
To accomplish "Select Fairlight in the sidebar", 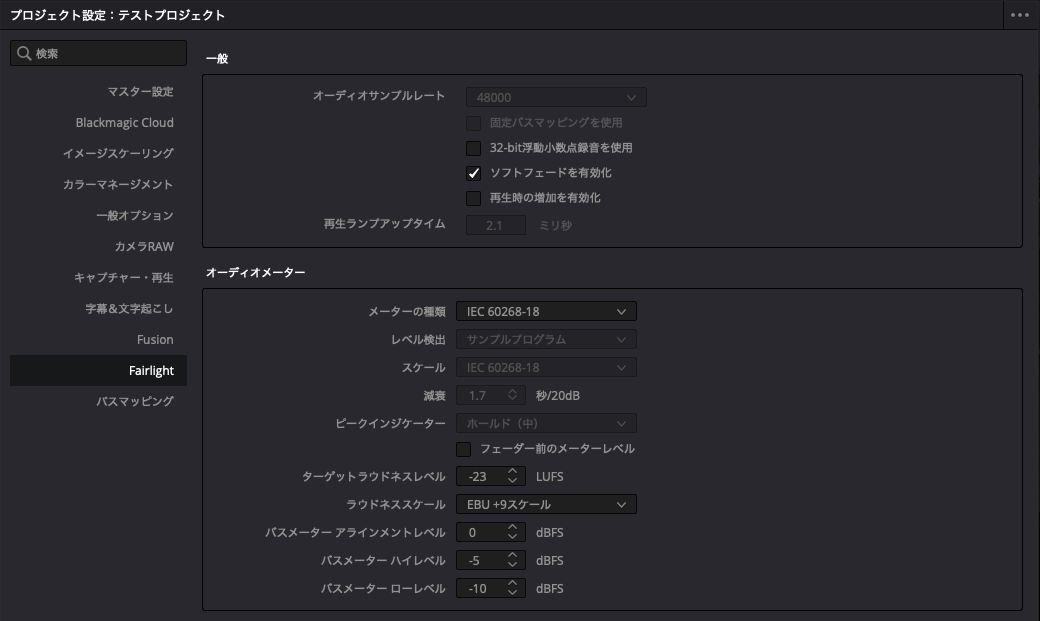I will click(x=98, y=370).
